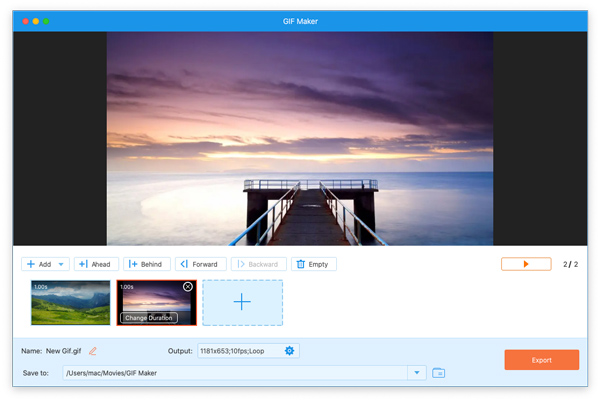The image size is (600, 401).
Task: Click the Save to path field
Action: [x=235, y=373]
